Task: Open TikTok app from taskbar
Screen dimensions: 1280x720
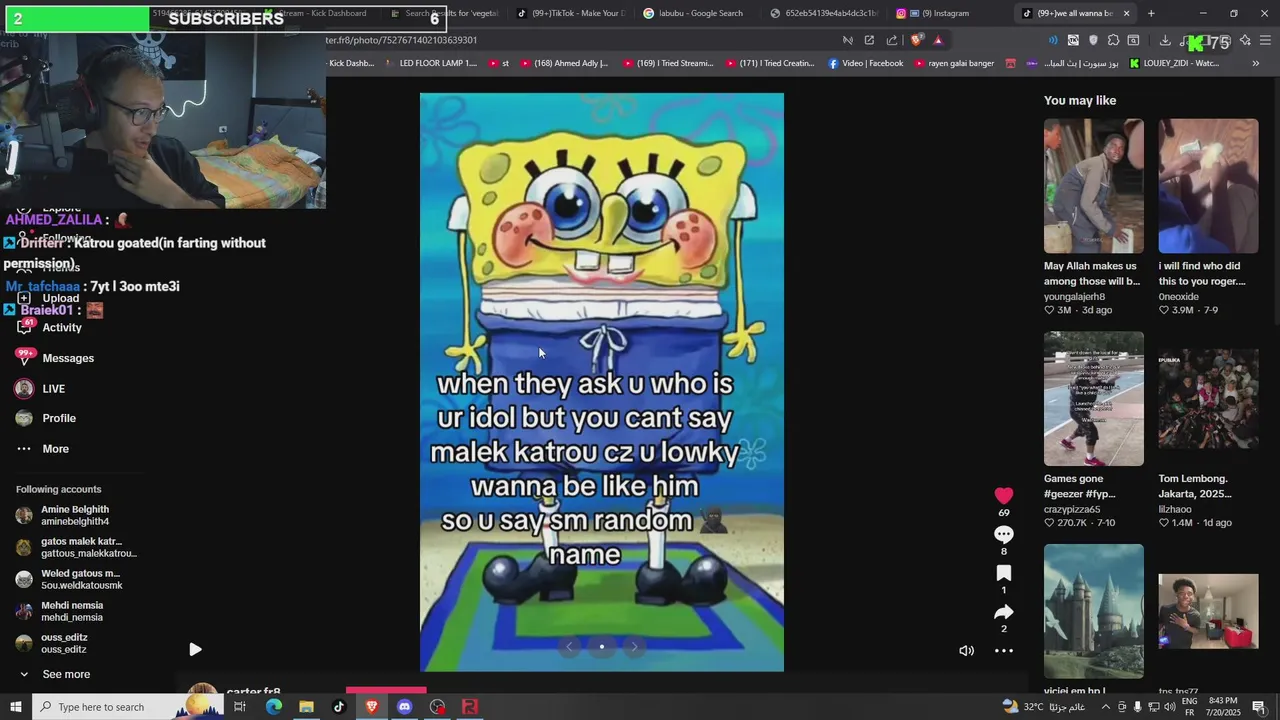Action: [339, 707]
